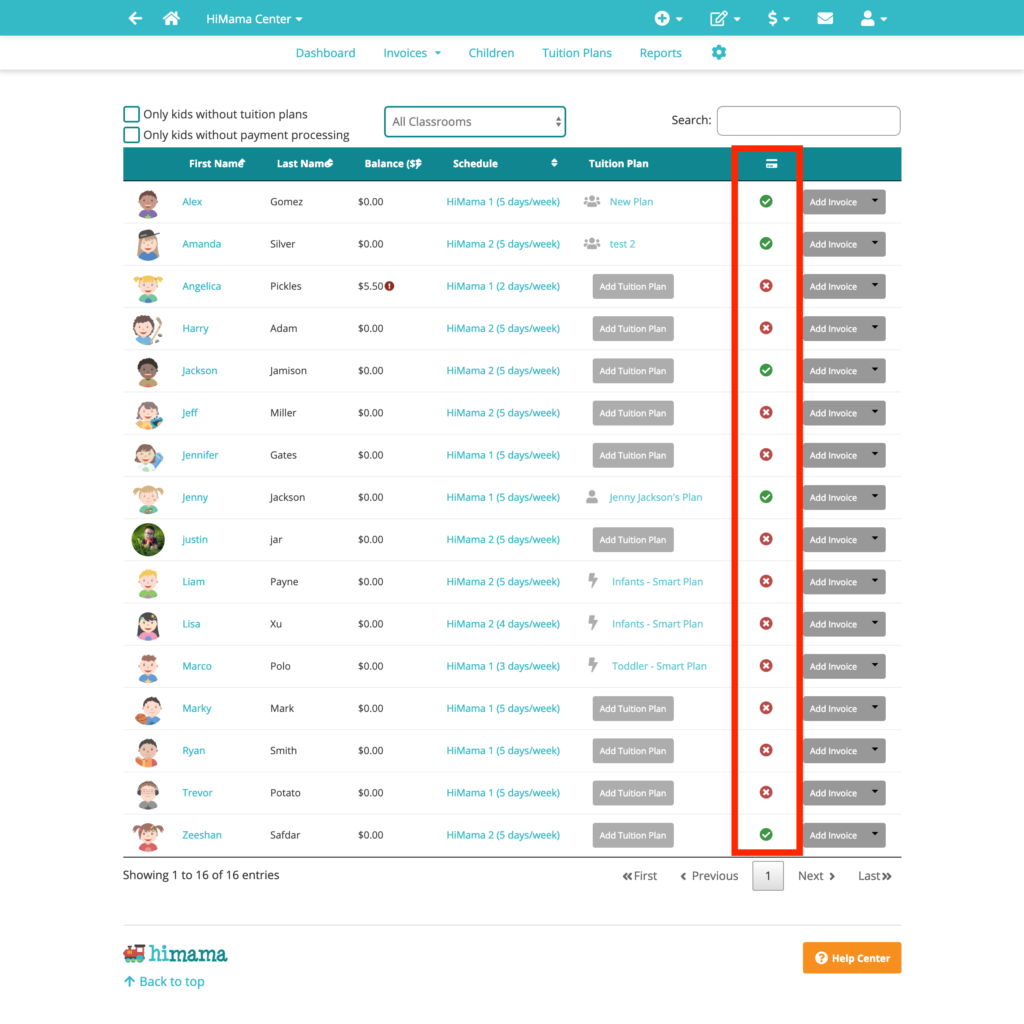Enable Only kids without tuition plans
This screenshot has width=1024, height=1024.
tap(131, 114)
